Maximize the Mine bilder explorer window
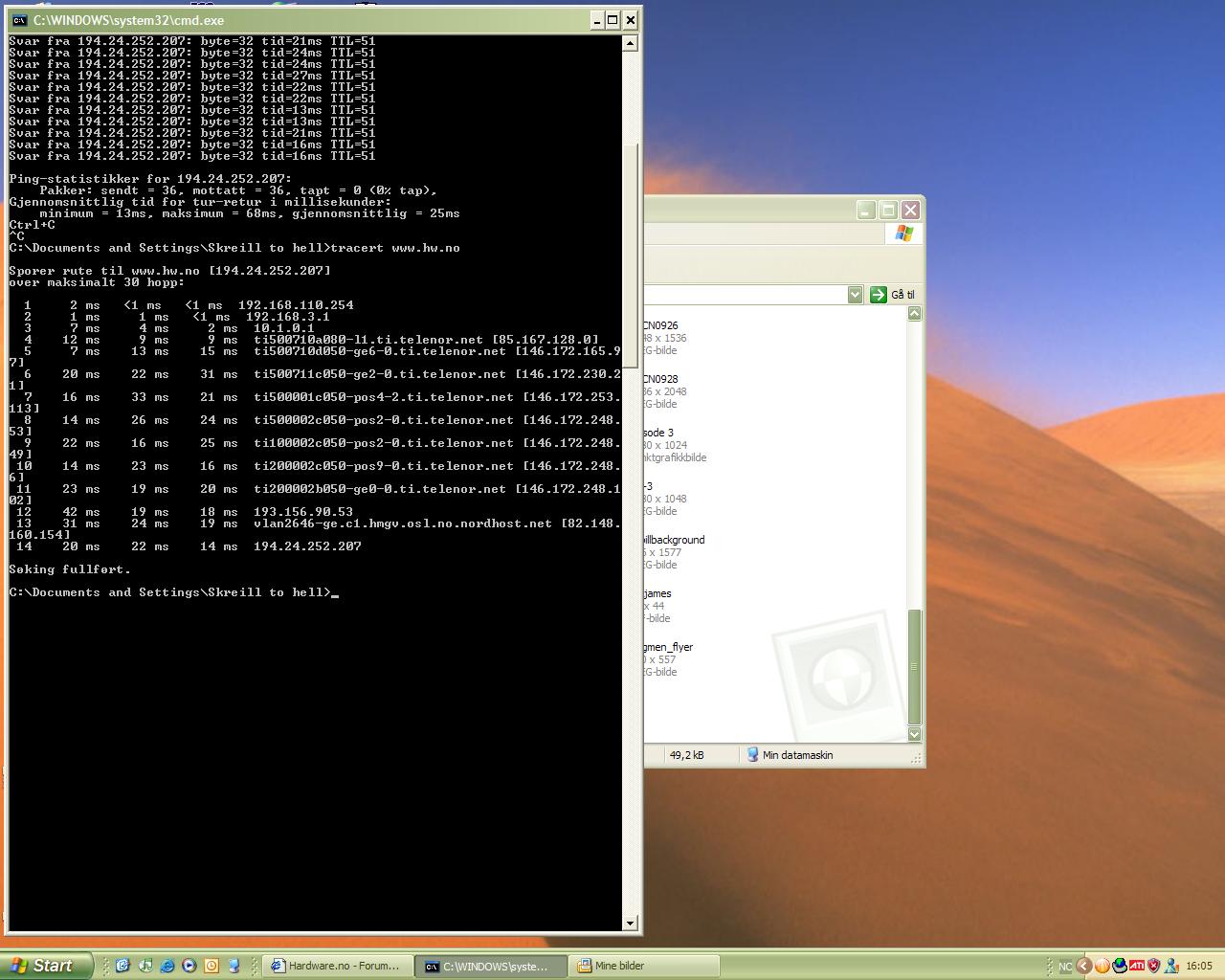This screenshot has height=980, width=1225. click(x=888, y=210)
